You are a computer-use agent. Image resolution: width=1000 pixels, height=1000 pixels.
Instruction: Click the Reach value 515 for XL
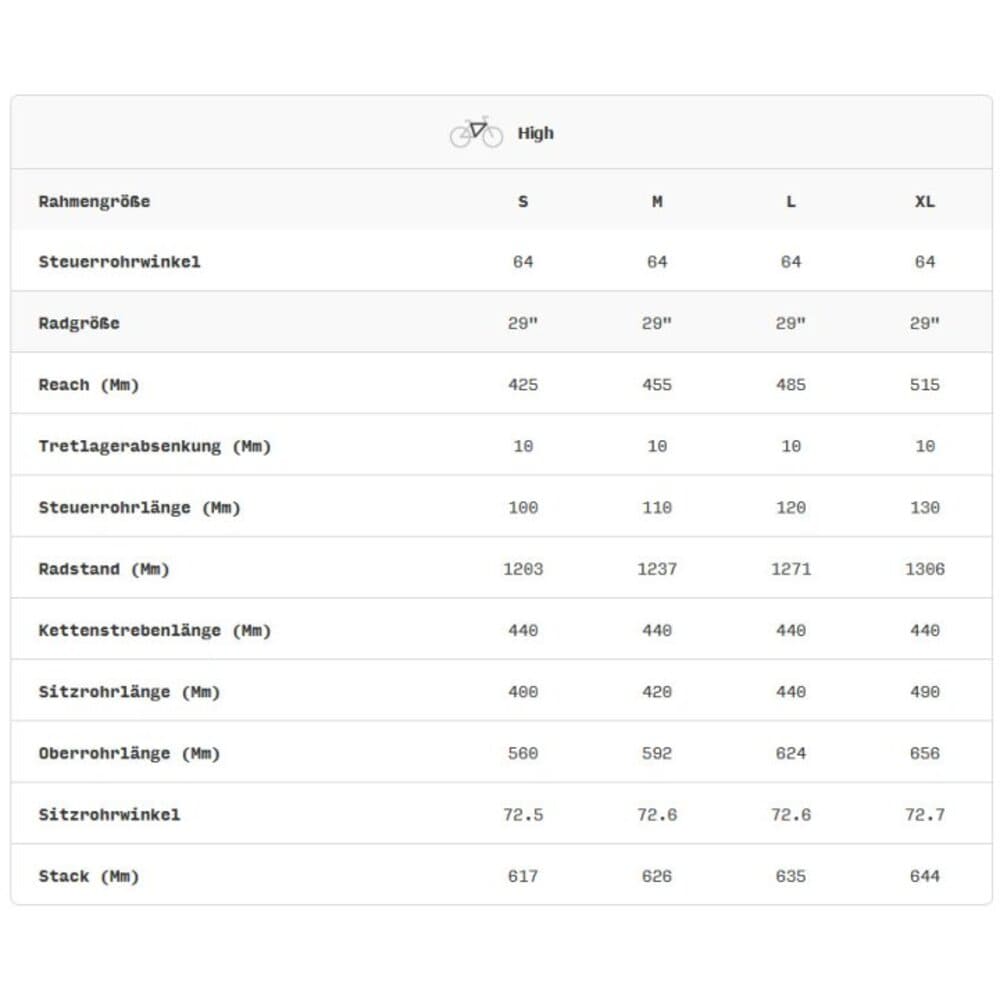coord(925,385)
